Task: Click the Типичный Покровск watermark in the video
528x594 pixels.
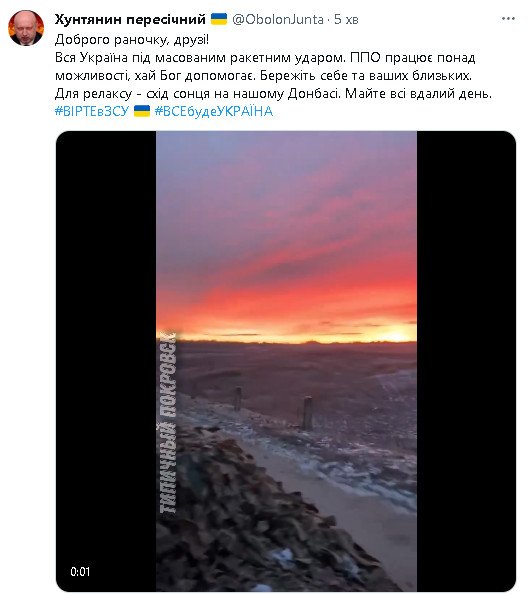Action: [168, 422]
